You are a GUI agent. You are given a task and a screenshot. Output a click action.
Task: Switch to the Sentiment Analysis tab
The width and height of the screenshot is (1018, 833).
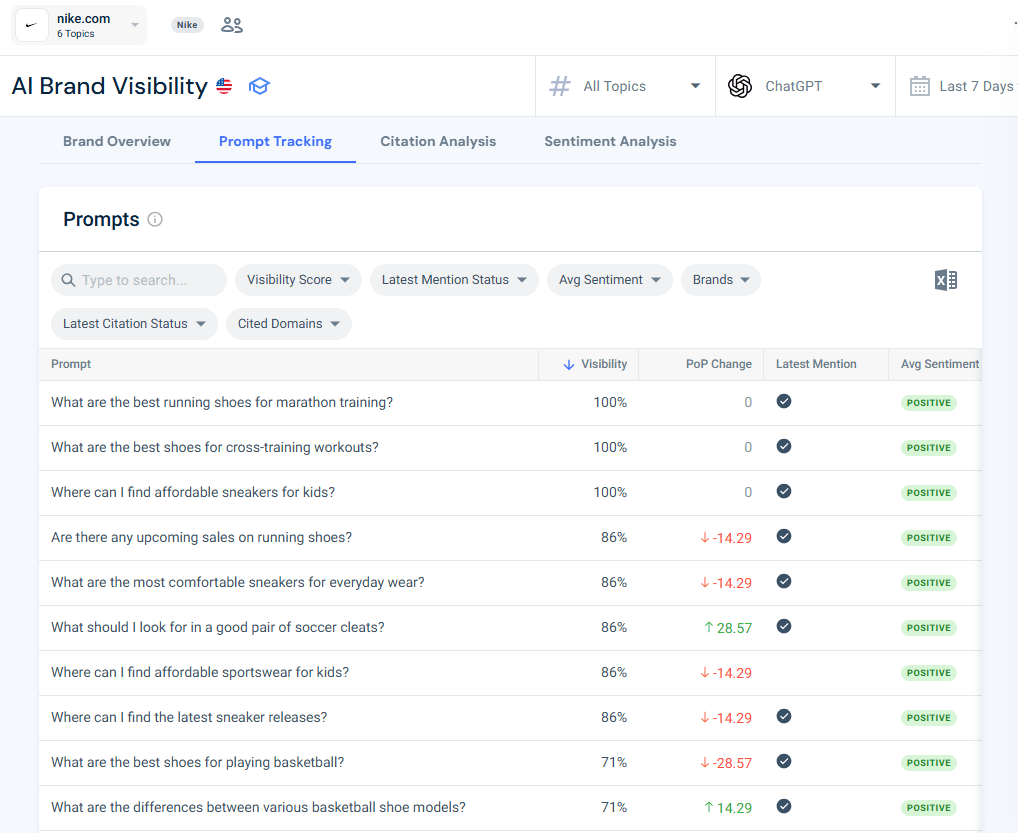point(610,142)
